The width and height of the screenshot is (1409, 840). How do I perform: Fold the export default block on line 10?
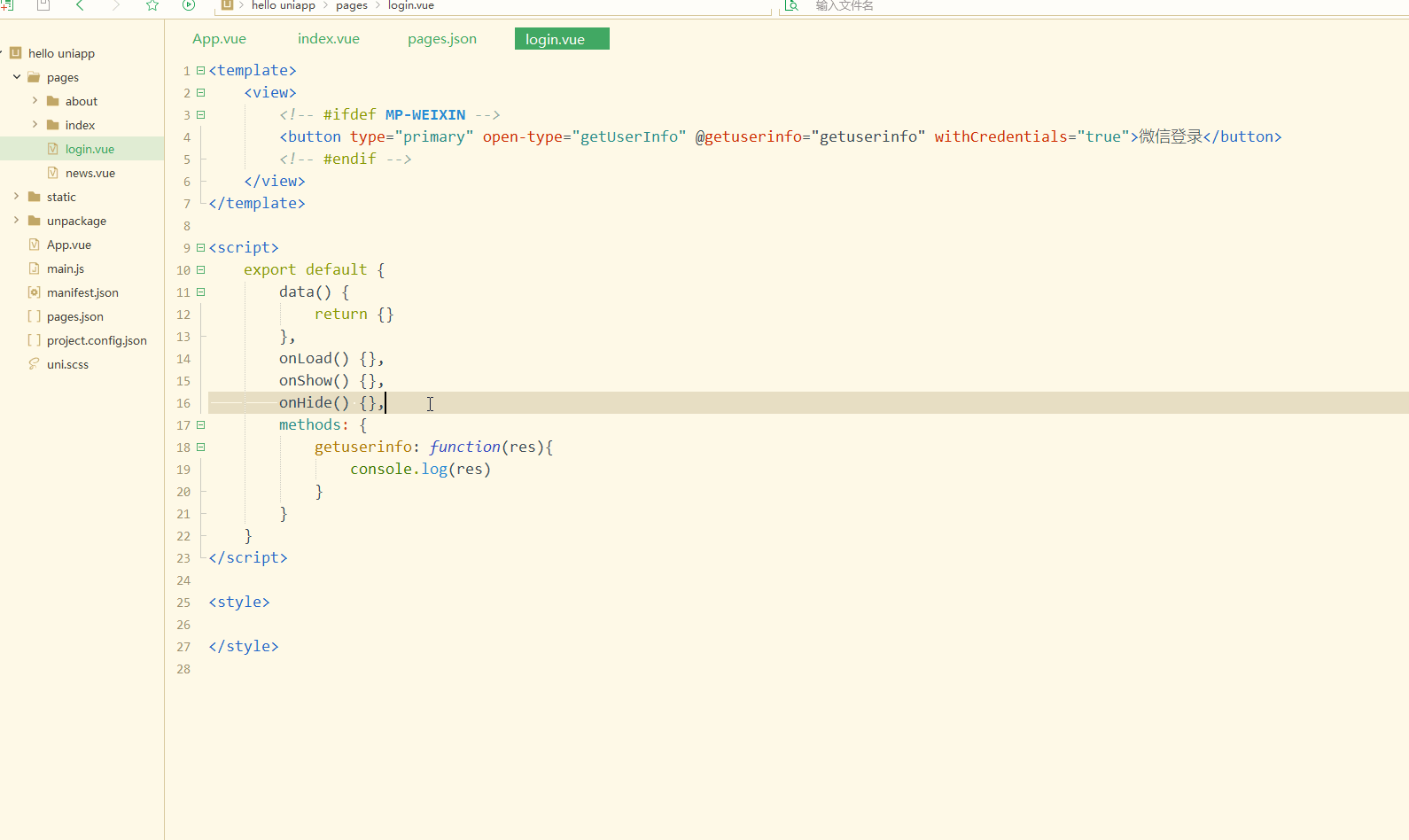[x=200, y=269]
